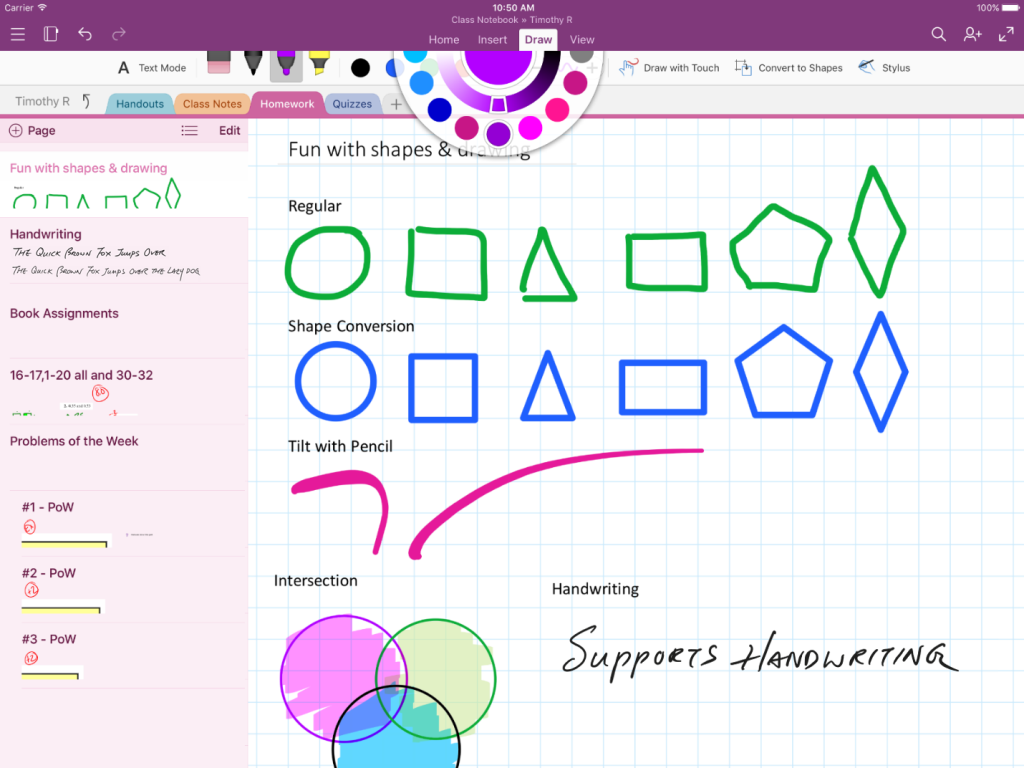The image size is (1024, 768).
Task: Pick the black ink color swatch
Action: point(360,68)
